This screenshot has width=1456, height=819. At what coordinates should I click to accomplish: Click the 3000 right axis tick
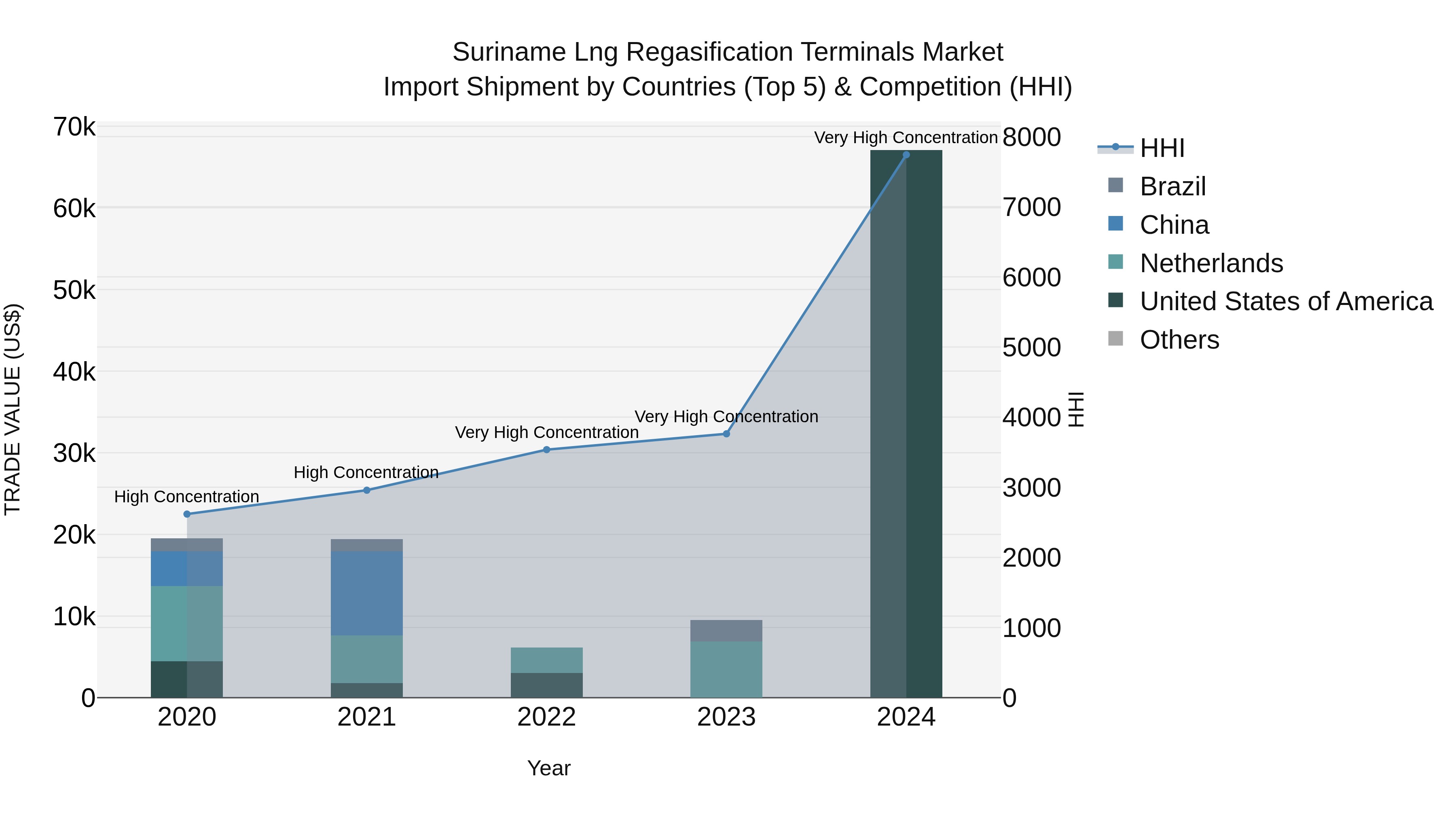click(1032, 488)
